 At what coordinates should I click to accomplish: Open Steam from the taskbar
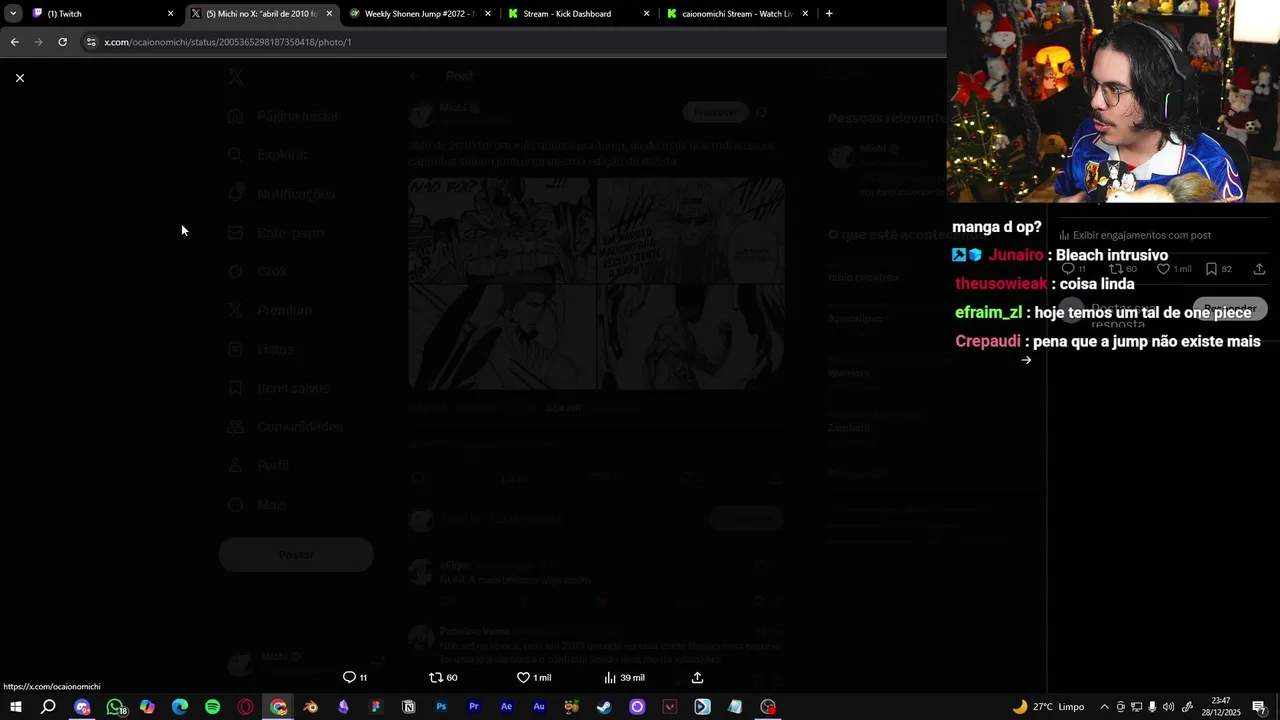point(604,707)
